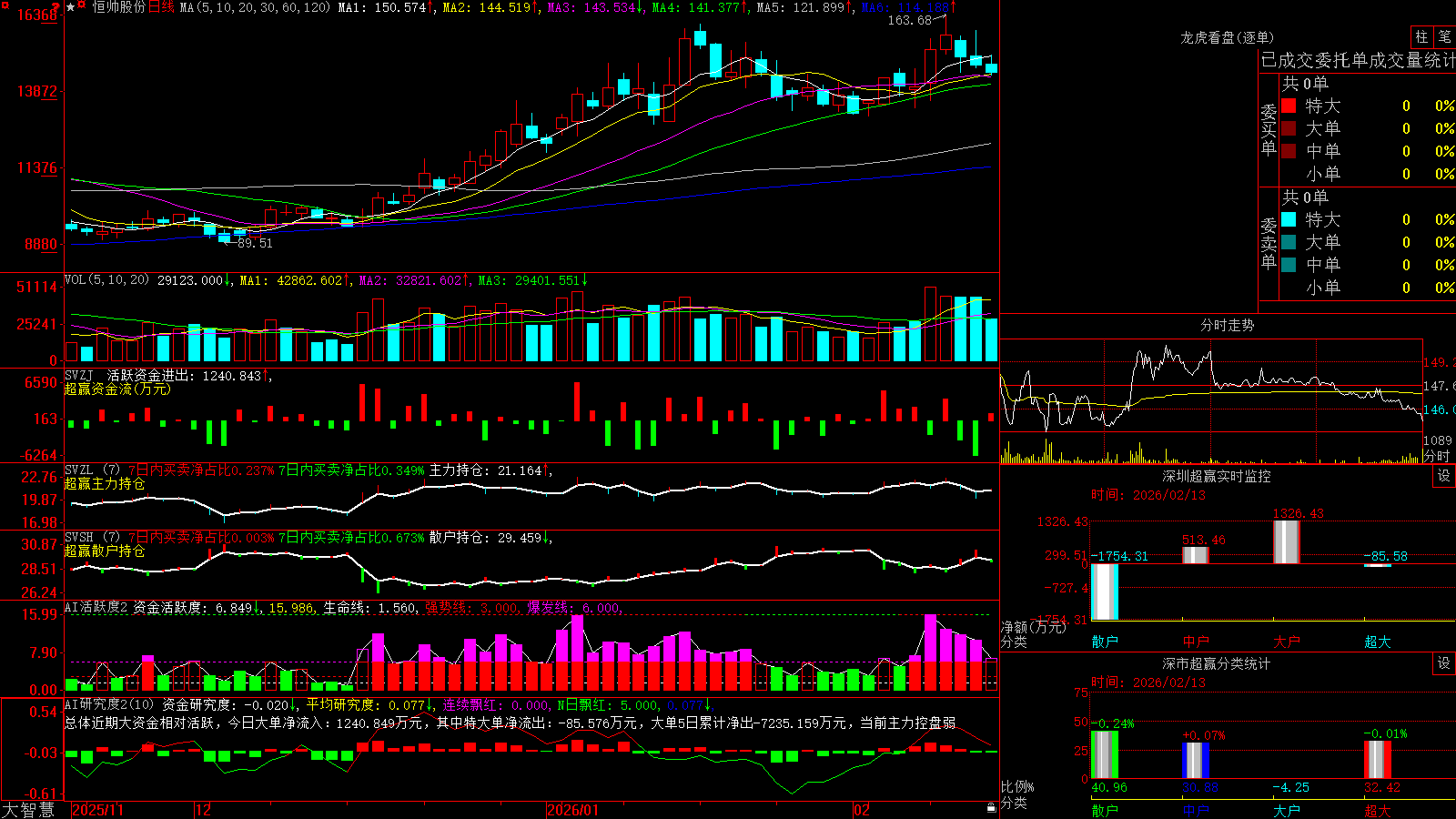
Task: Click the 深圳超赢实时监控 panel title
Action: tap(1217, 476)
